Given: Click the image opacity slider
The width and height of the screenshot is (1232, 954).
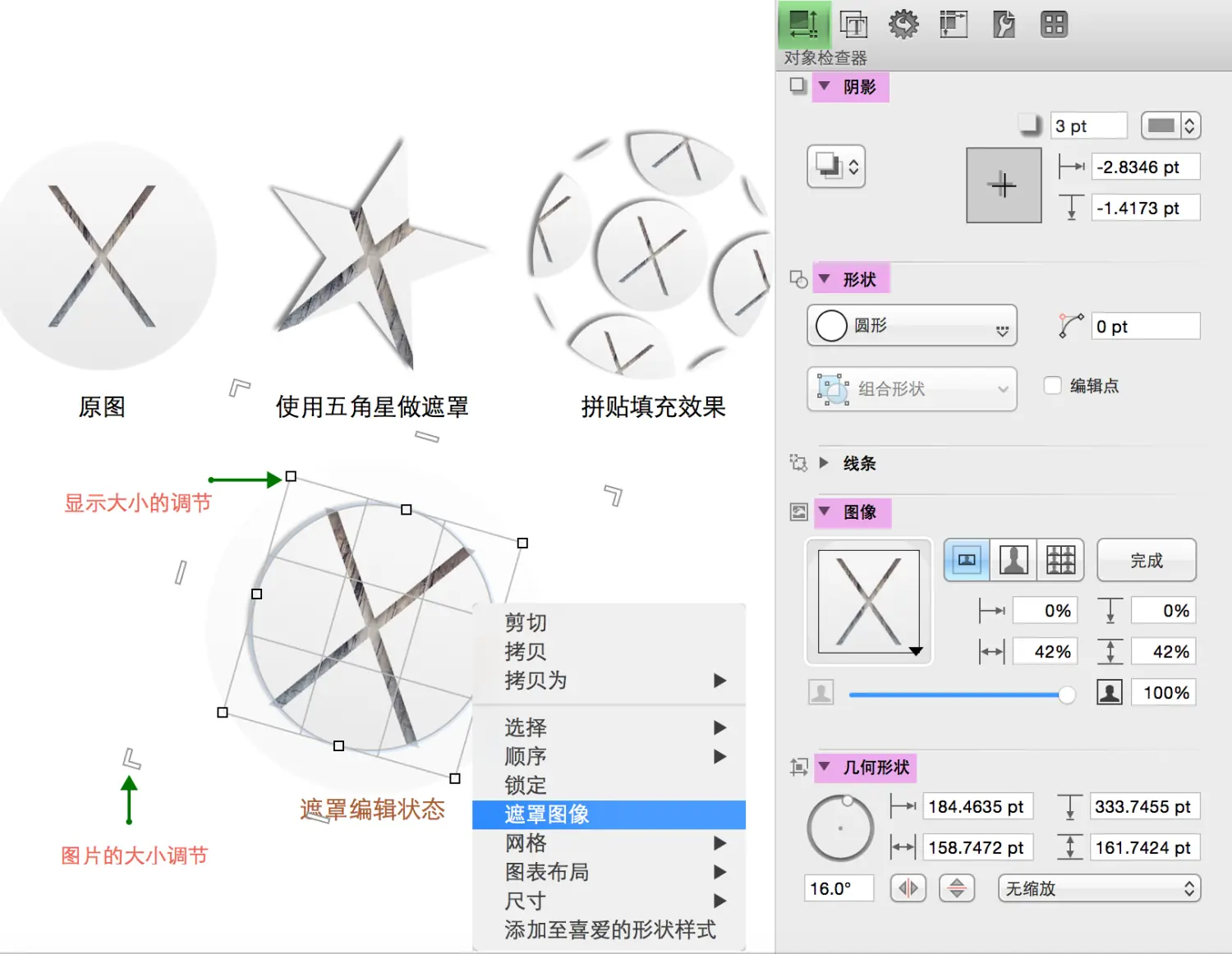Looking at the screenshot, I should click(x=962, y=695).
